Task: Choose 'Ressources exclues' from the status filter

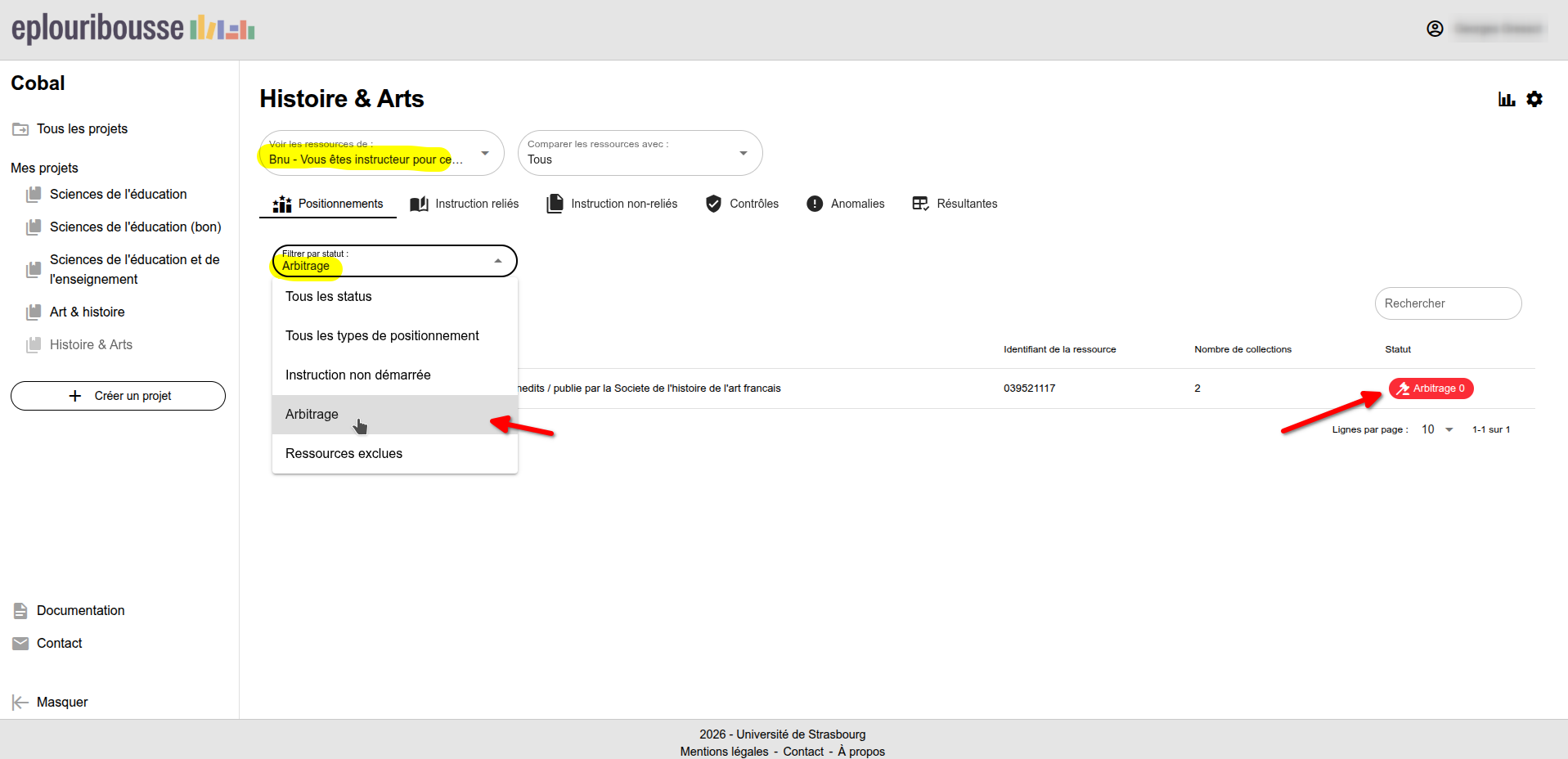Action: [x=344, y=453]
